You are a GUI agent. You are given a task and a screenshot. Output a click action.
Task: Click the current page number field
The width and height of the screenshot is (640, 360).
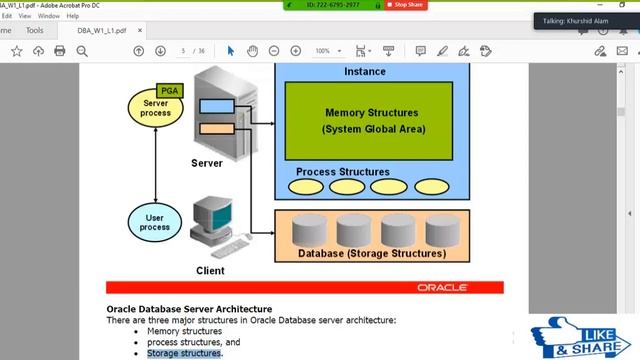(x=183, y=51)
